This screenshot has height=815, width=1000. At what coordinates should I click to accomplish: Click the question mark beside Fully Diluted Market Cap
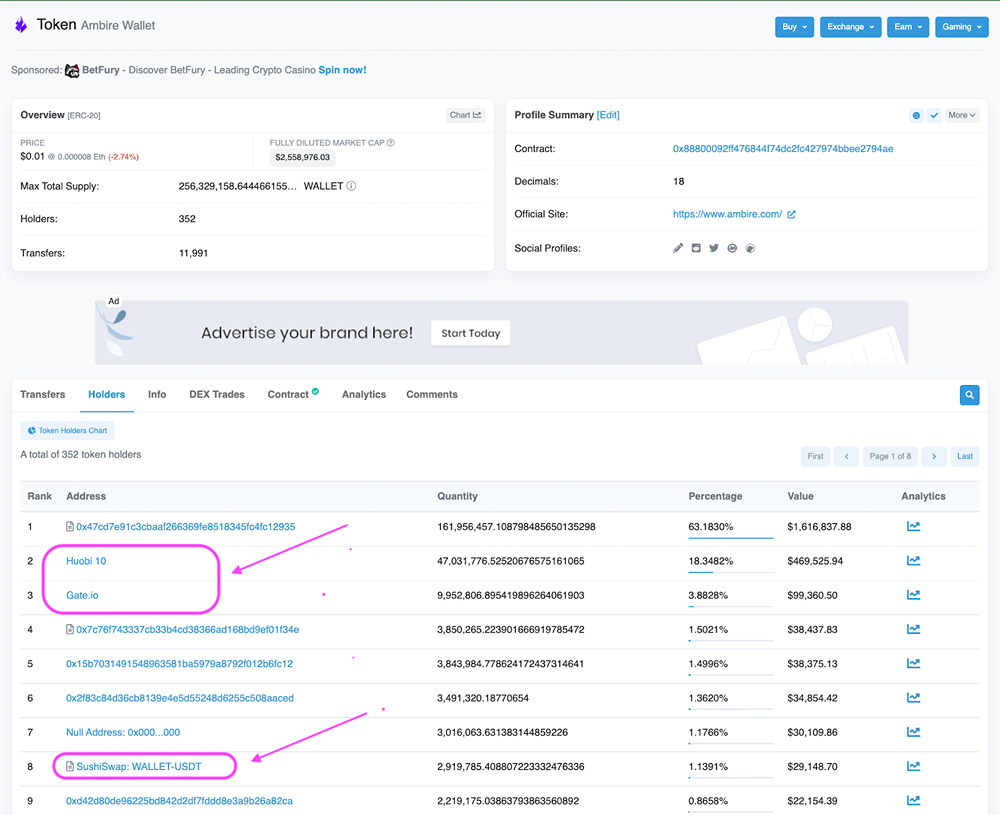coord(391,143)
